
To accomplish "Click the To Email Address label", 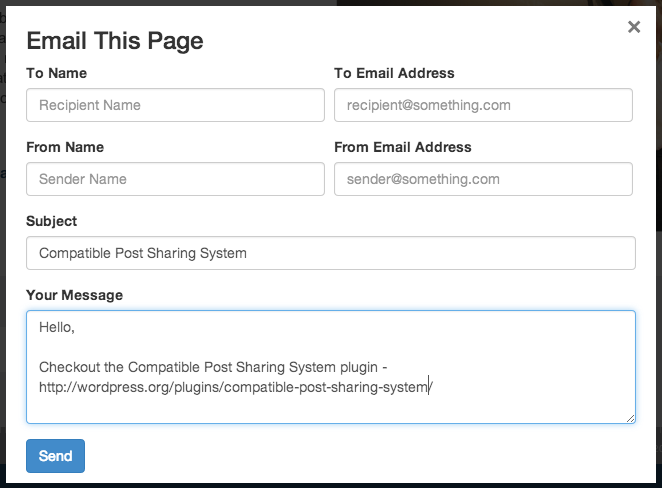I will click(394, 73).
